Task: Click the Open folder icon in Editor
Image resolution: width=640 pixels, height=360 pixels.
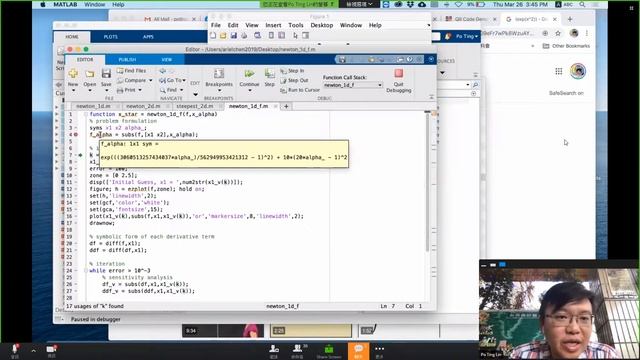Action: pyautogui.click(x=90, y=74)
